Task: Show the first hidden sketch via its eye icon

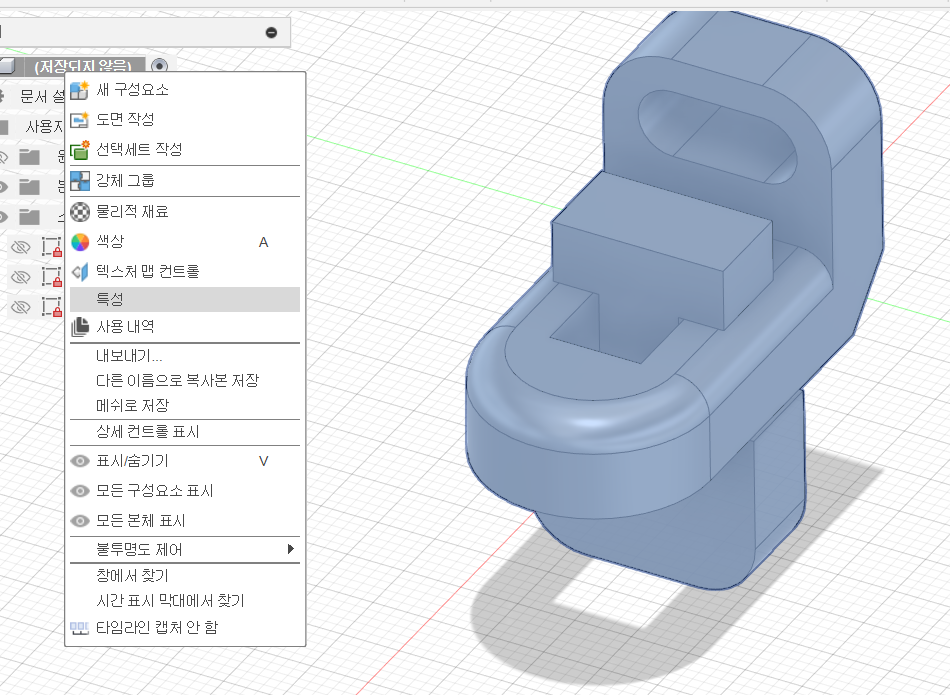Action: coord(21,247)
